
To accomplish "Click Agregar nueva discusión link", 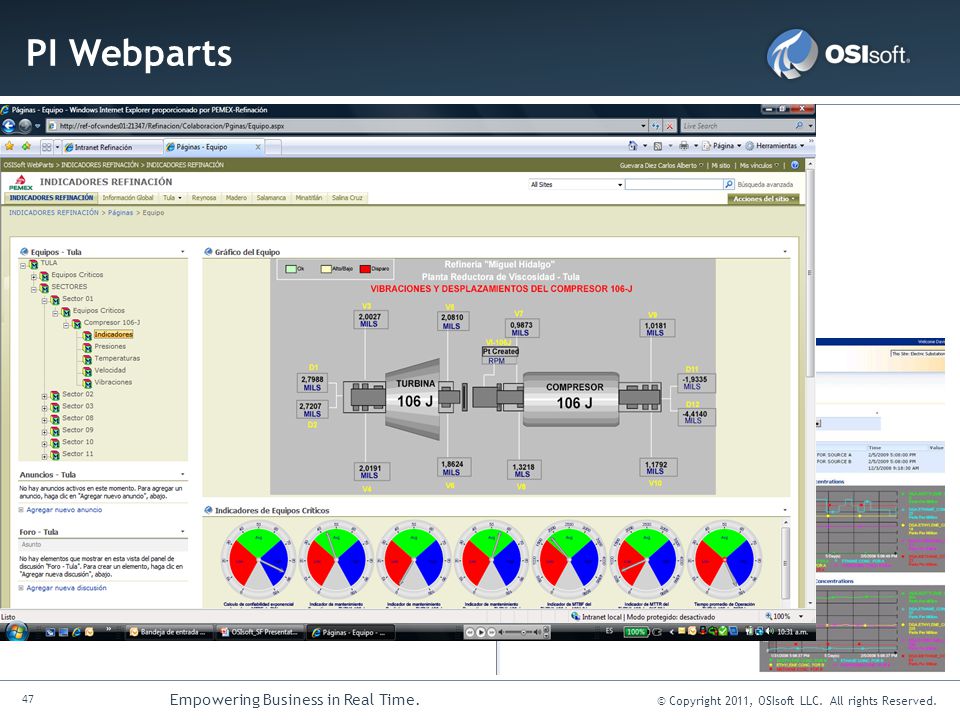I will click(x=66, y=588).
